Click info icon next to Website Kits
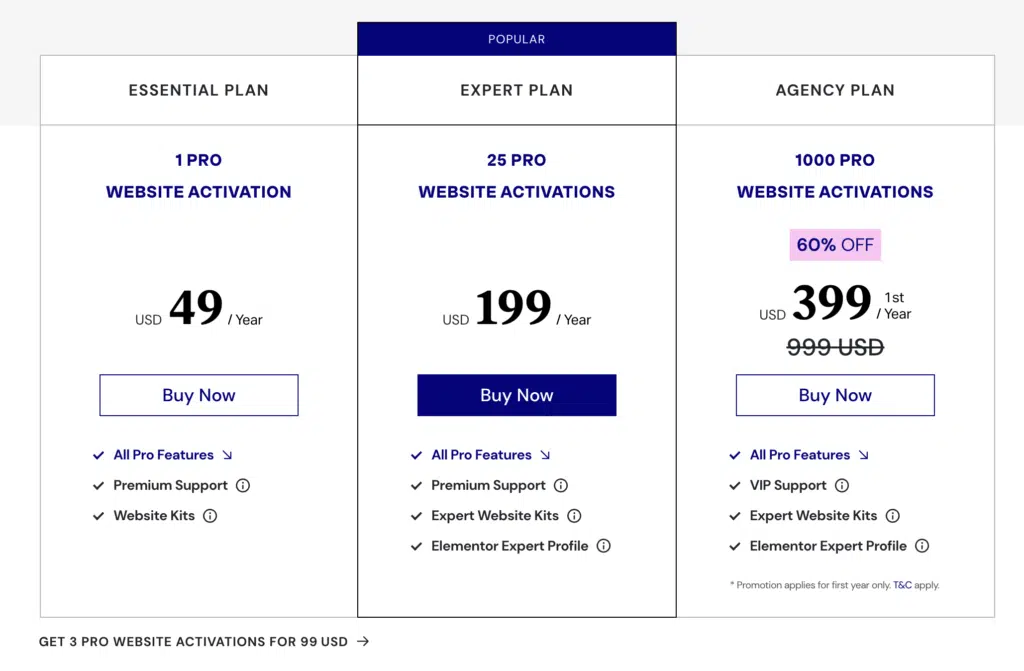 210,516
